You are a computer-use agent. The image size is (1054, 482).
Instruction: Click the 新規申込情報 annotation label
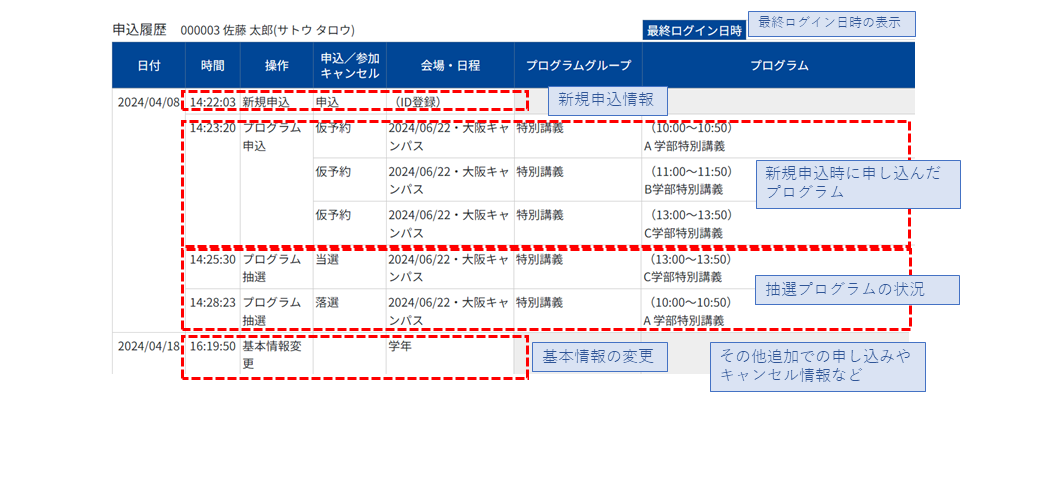(x=608, y=102)
